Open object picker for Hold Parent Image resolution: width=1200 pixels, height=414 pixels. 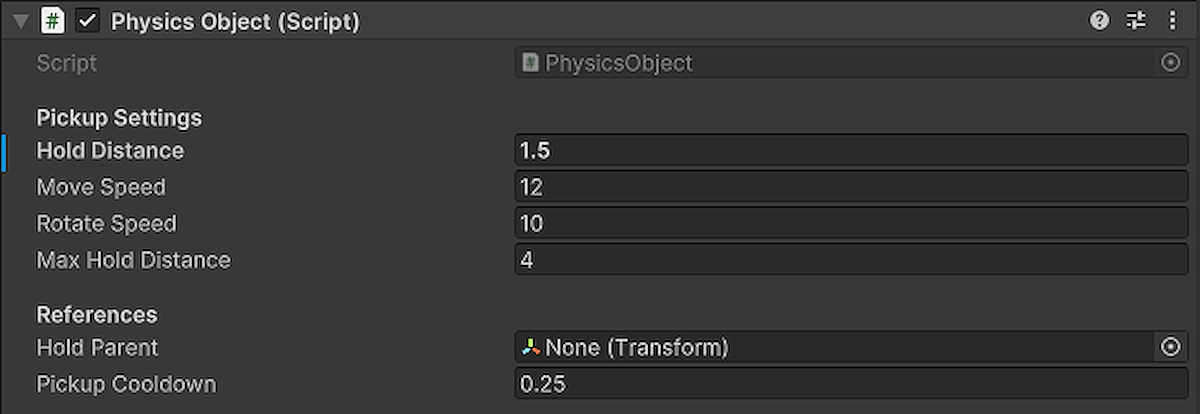[x=1170, y=347]
